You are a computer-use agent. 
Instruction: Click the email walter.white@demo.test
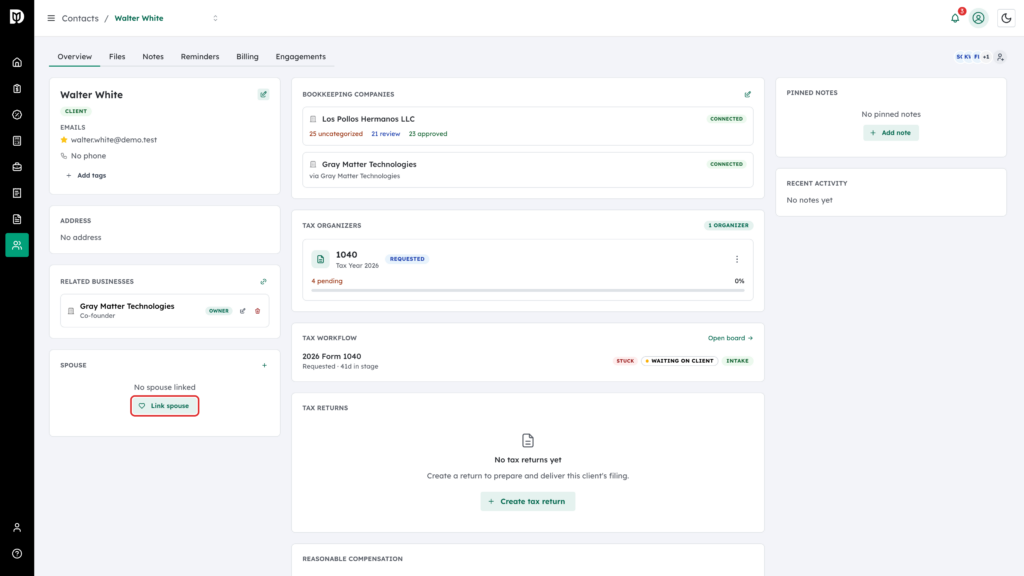(x=114, y=140)
